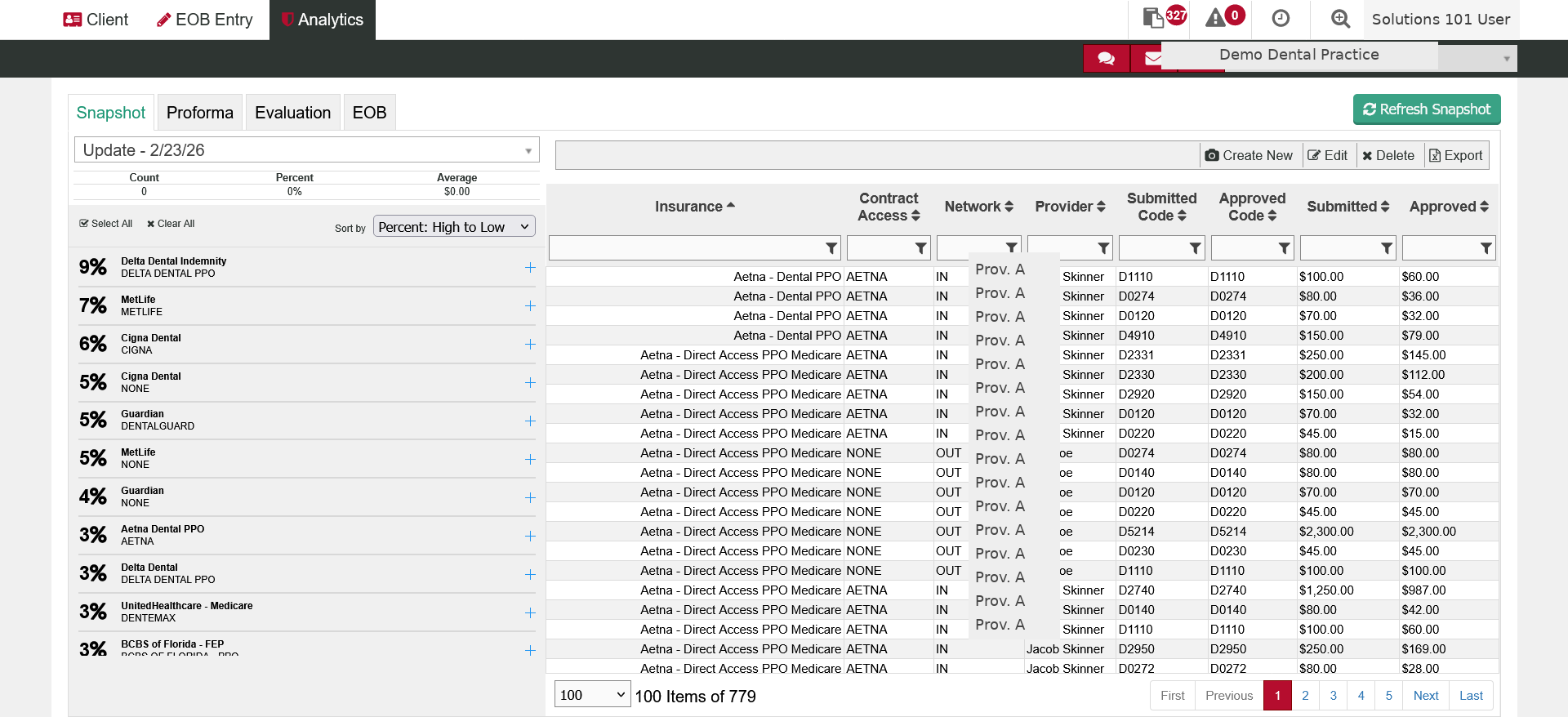Expand MetLife METLIFE row plus icon
This screenshot has height=717, width=1568.
click(x=530, y=305)
